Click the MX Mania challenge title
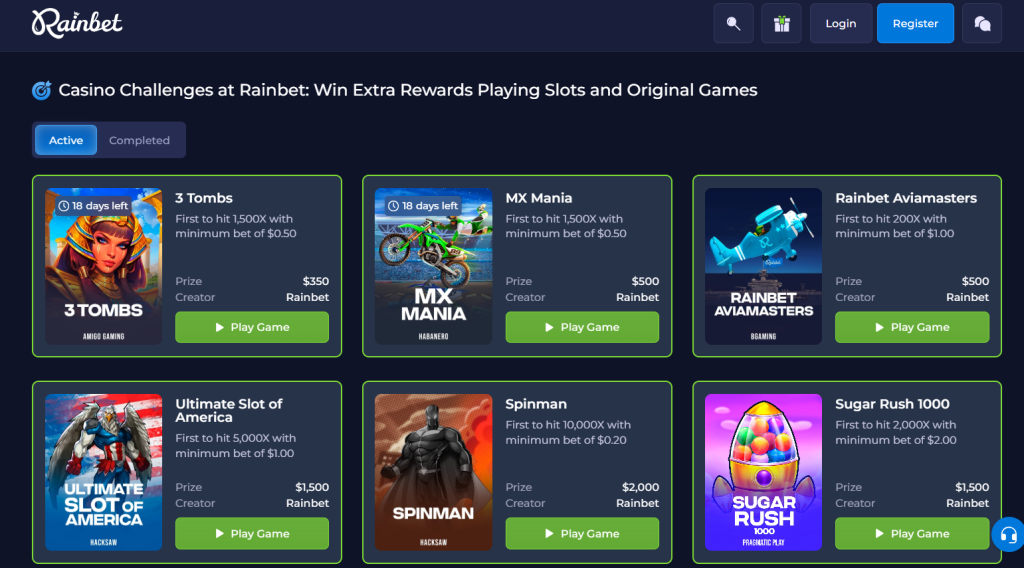Viewport: 1024px width, 568px height. (x=539, y=198)
